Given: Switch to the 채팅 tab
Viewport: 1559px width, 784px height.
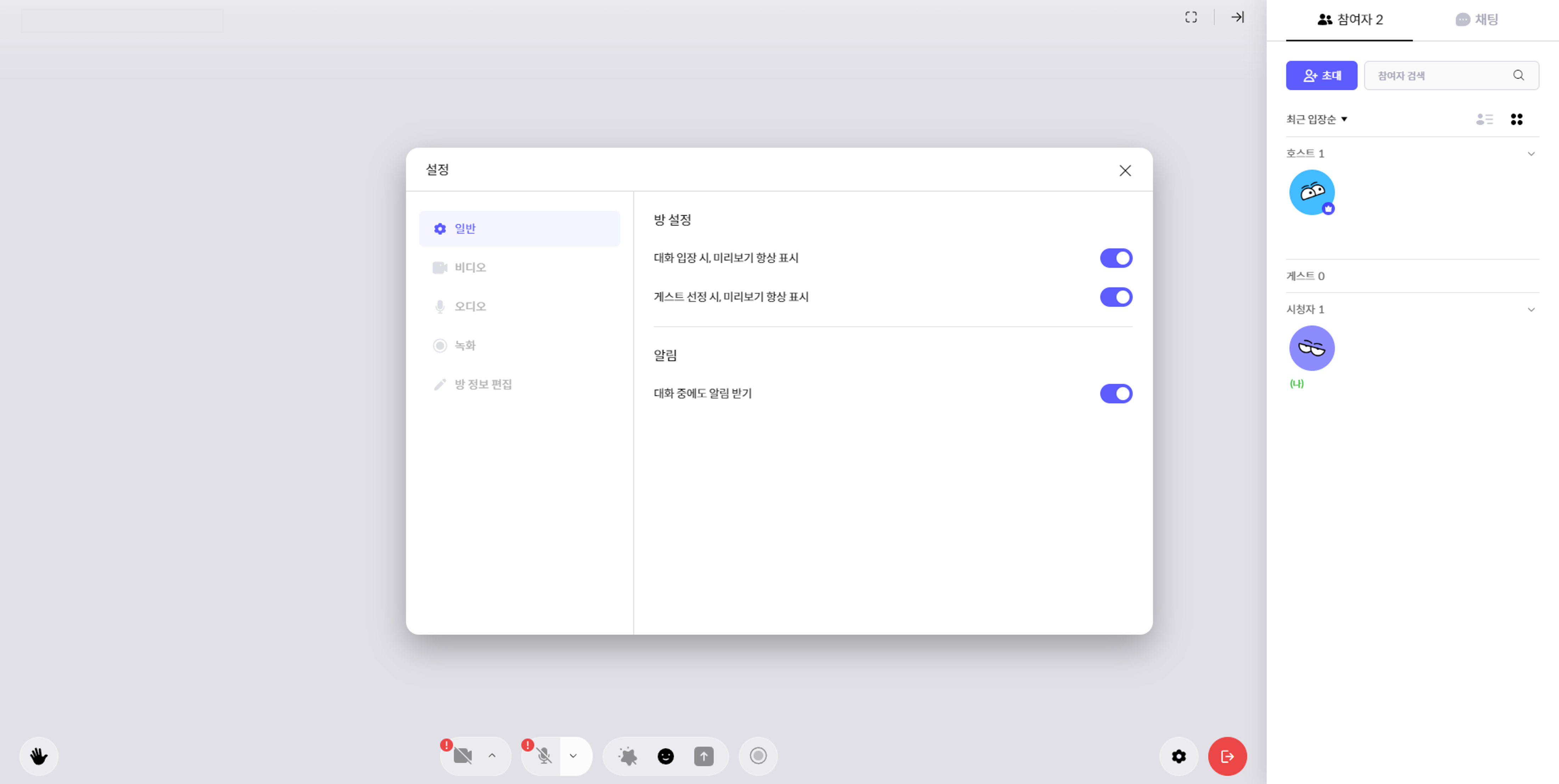Looking at the screenshot, I should (1477, 20).
